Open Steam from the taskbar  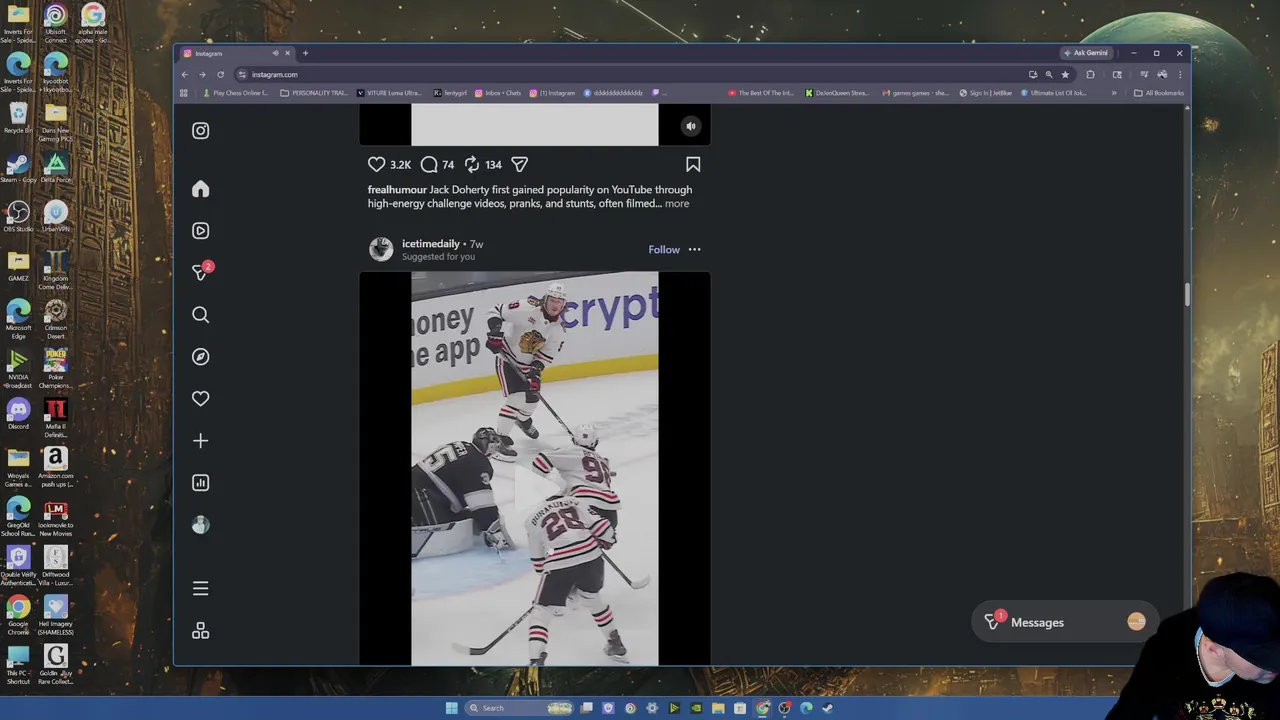pos(828,708)
